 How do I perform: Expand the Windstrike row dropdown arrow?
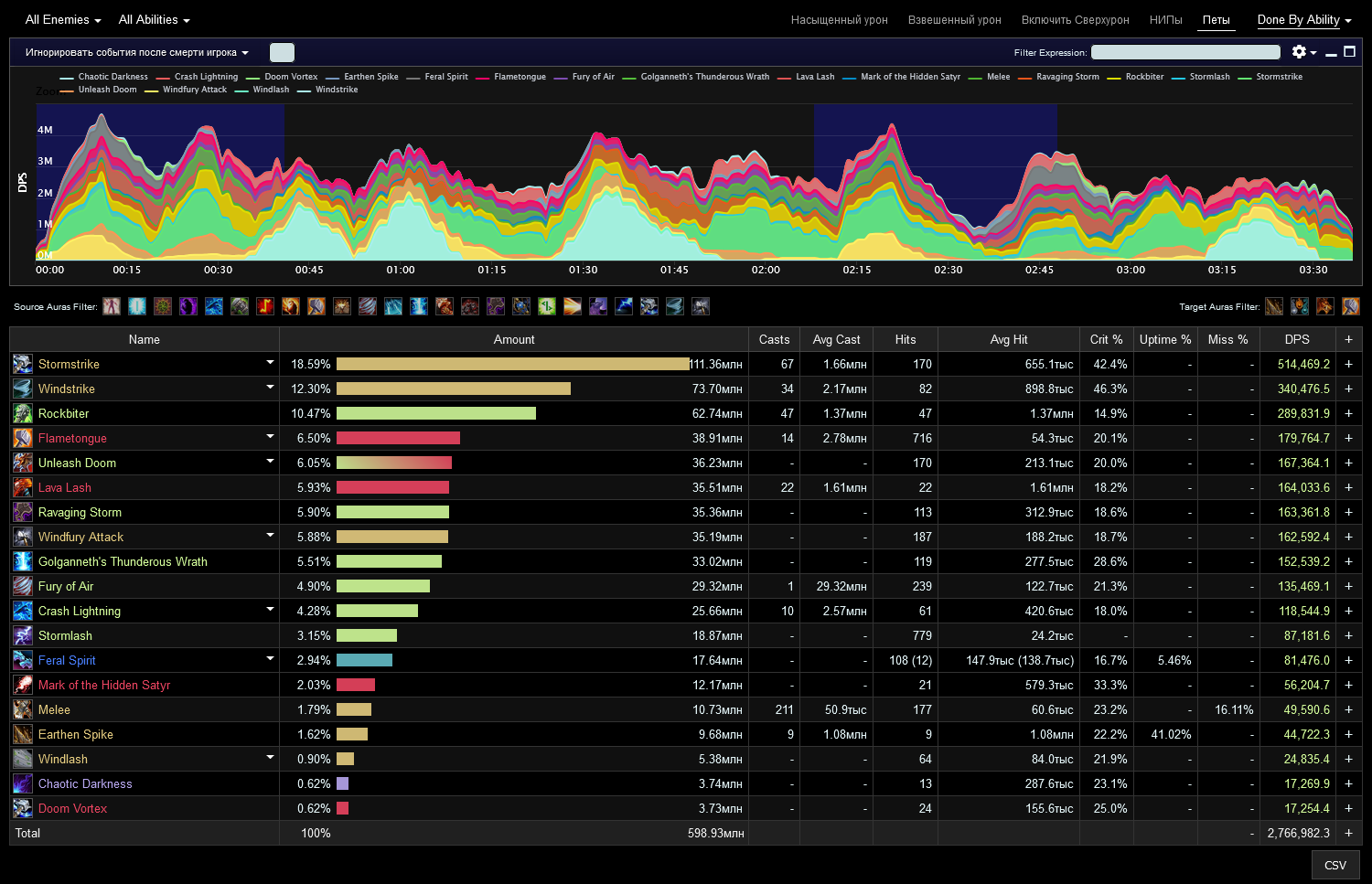(x=270, y=388)
